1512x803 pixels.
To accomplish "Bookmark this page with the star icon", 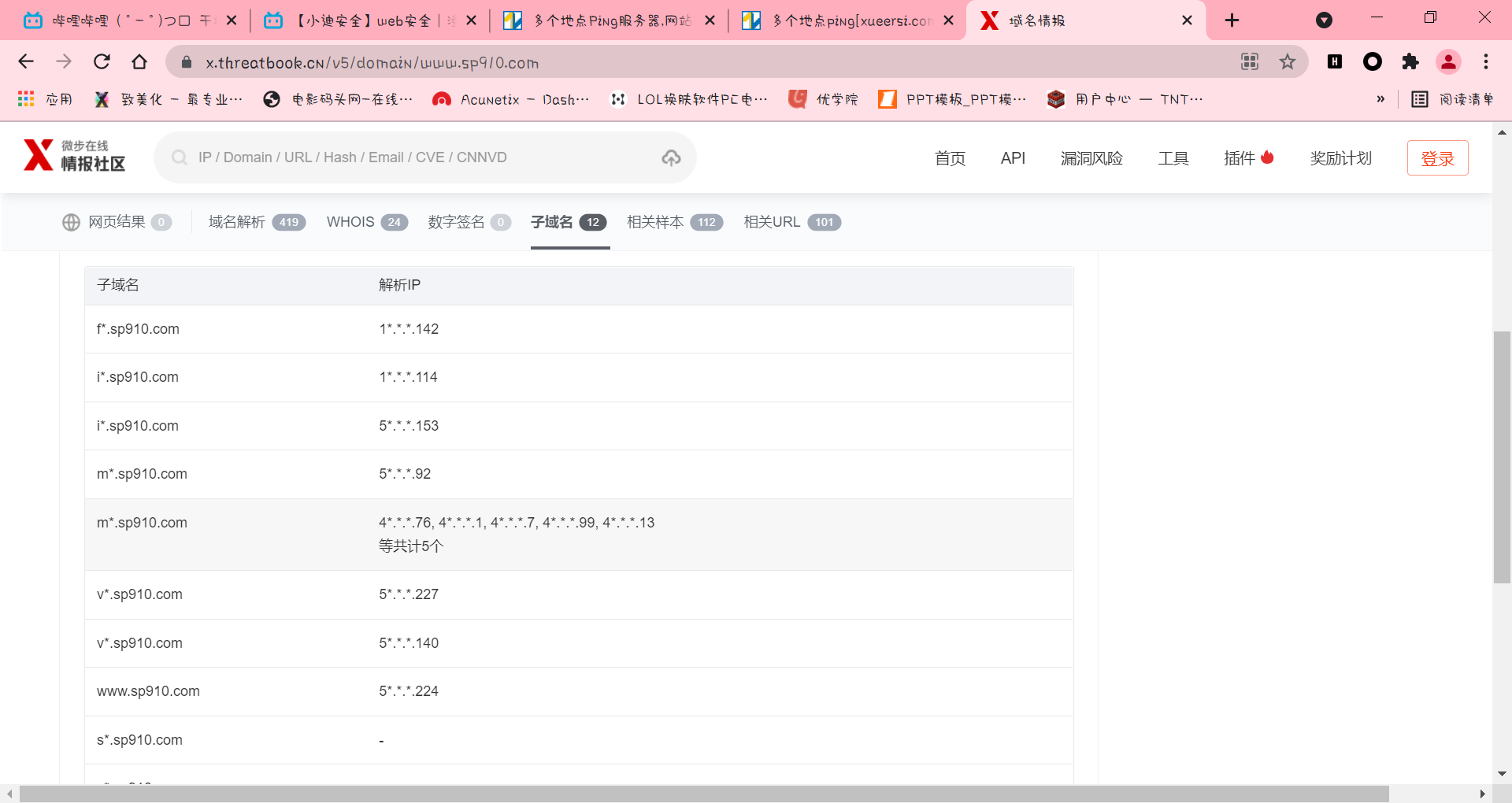I will pyautogui.click(x=1287, y=62).
